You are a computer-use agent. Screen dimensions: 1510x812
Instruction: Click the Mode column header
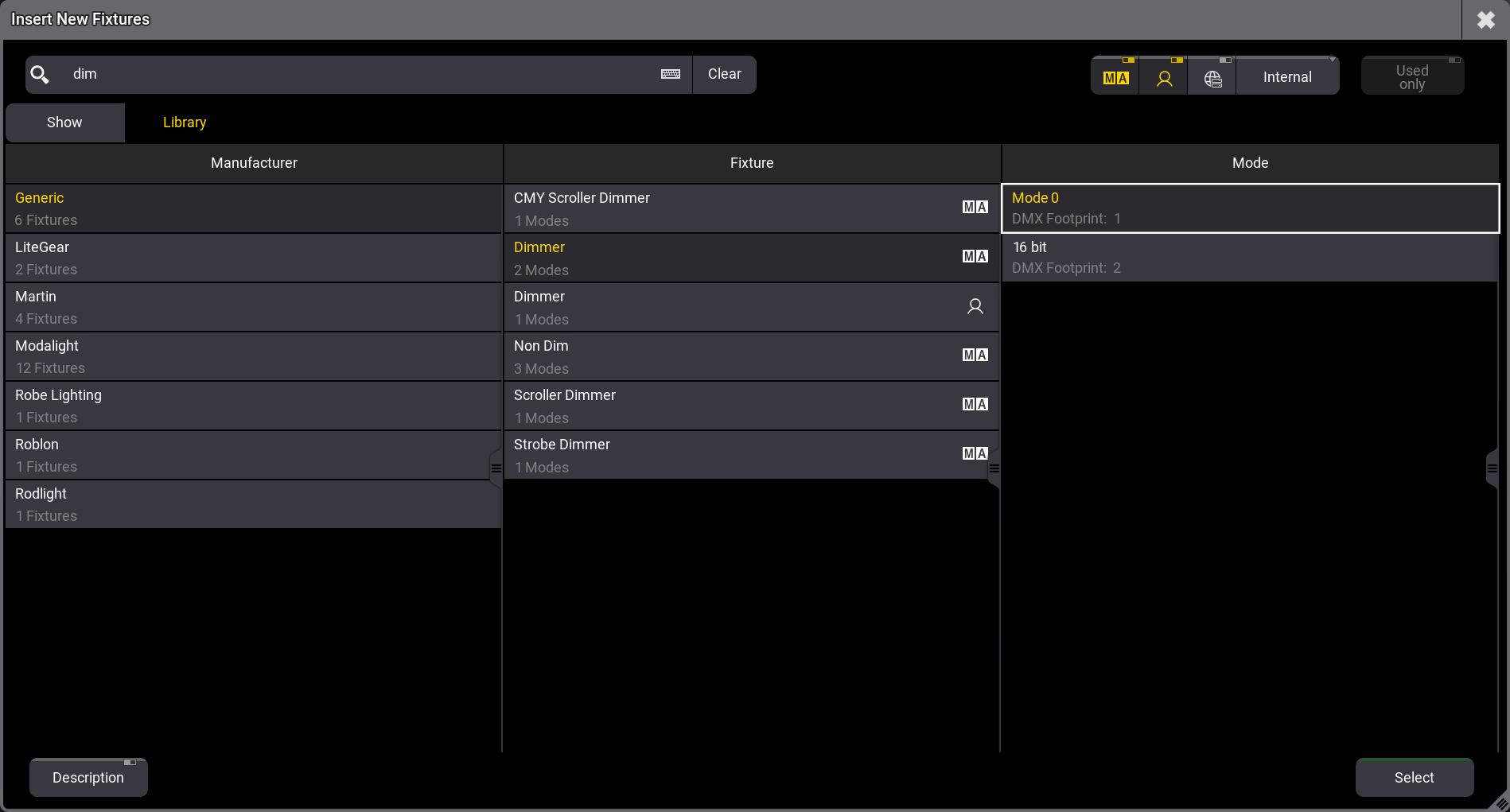[x=1250, y=163]
